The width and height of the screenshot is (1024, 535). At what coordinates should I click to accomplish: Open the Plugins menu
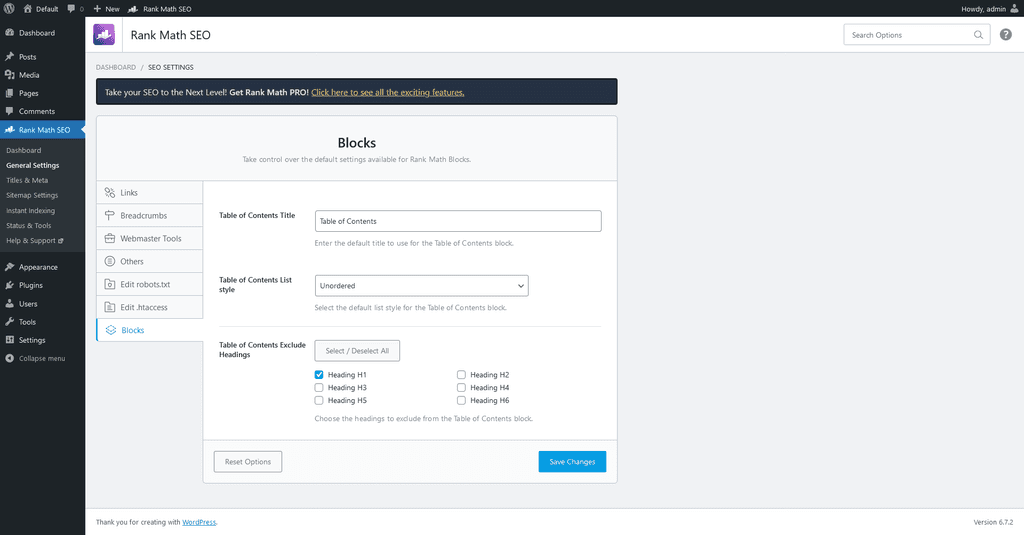pos(42,285)
